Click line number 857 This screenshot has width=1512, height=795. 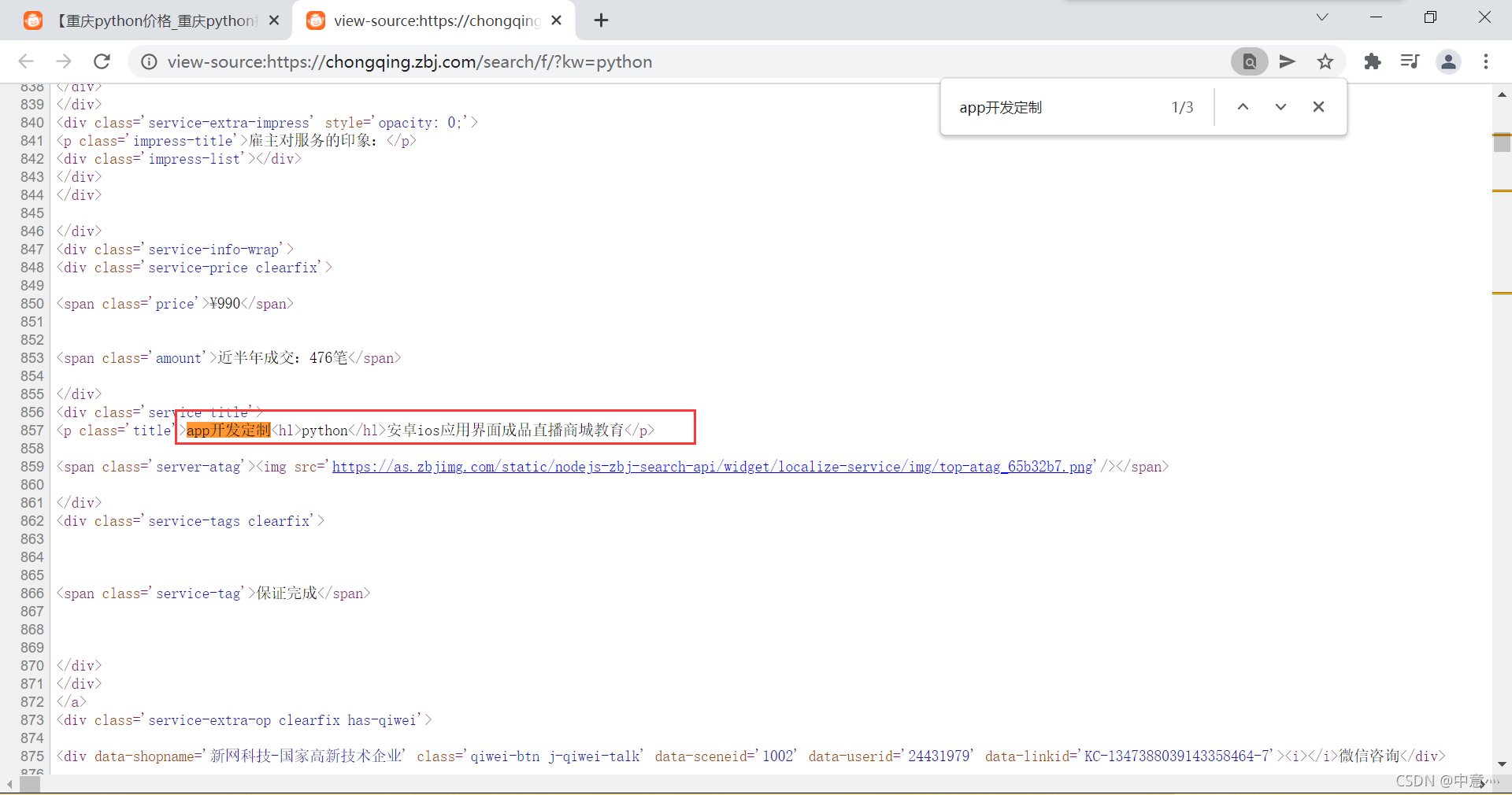click(32, 431)
